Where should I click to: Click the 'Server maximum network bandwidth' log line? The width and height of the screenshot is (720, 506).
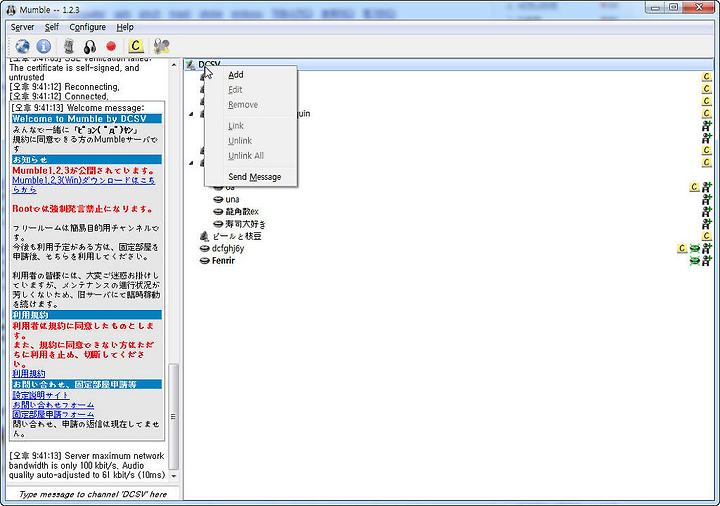click(87, 465)
